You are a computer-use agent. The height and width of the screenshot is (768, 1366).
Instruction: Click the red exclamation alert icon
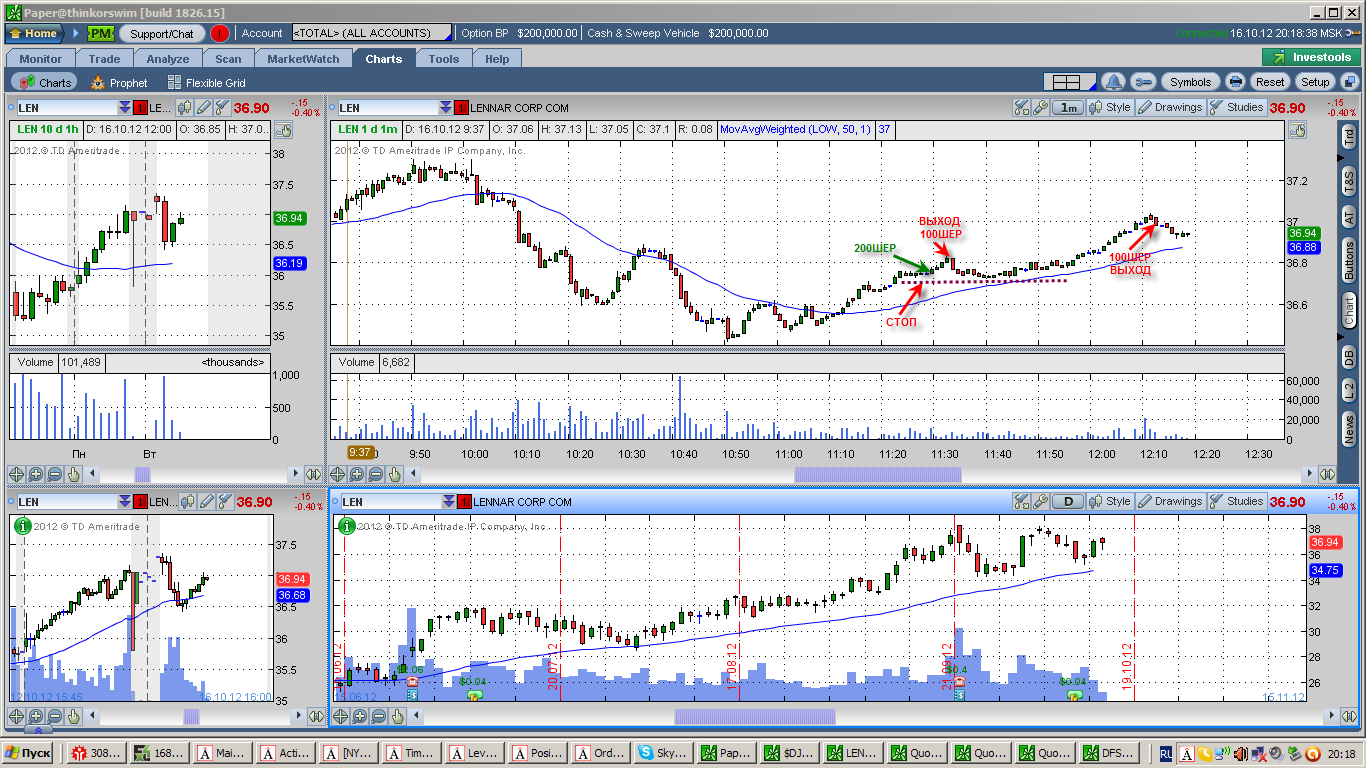click(x=220, y=33)
